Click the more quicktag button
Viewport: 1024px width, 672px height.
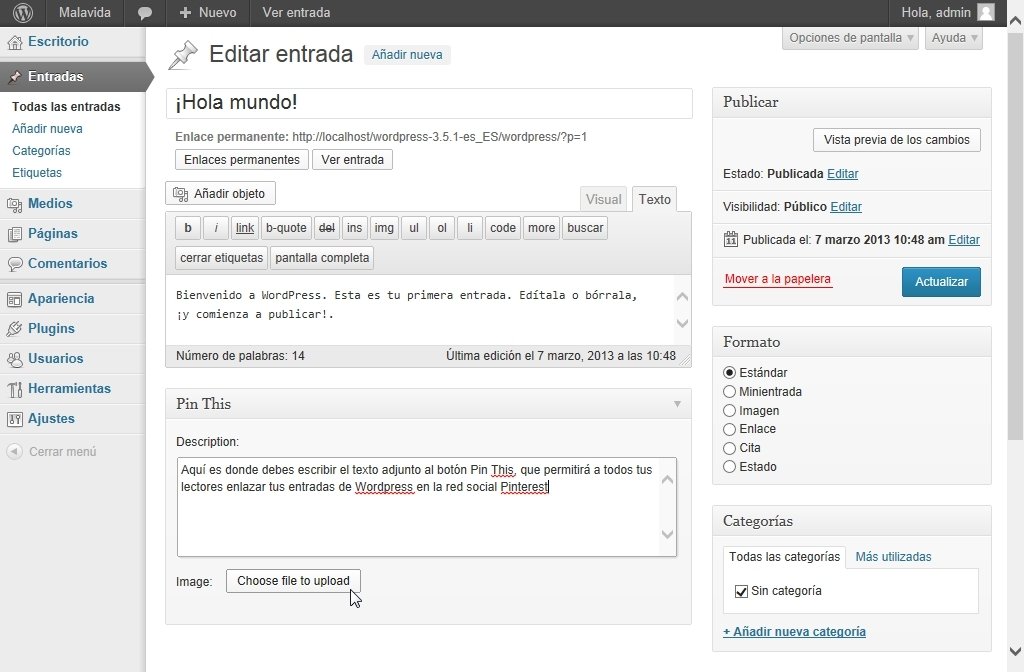pos(541,228)
